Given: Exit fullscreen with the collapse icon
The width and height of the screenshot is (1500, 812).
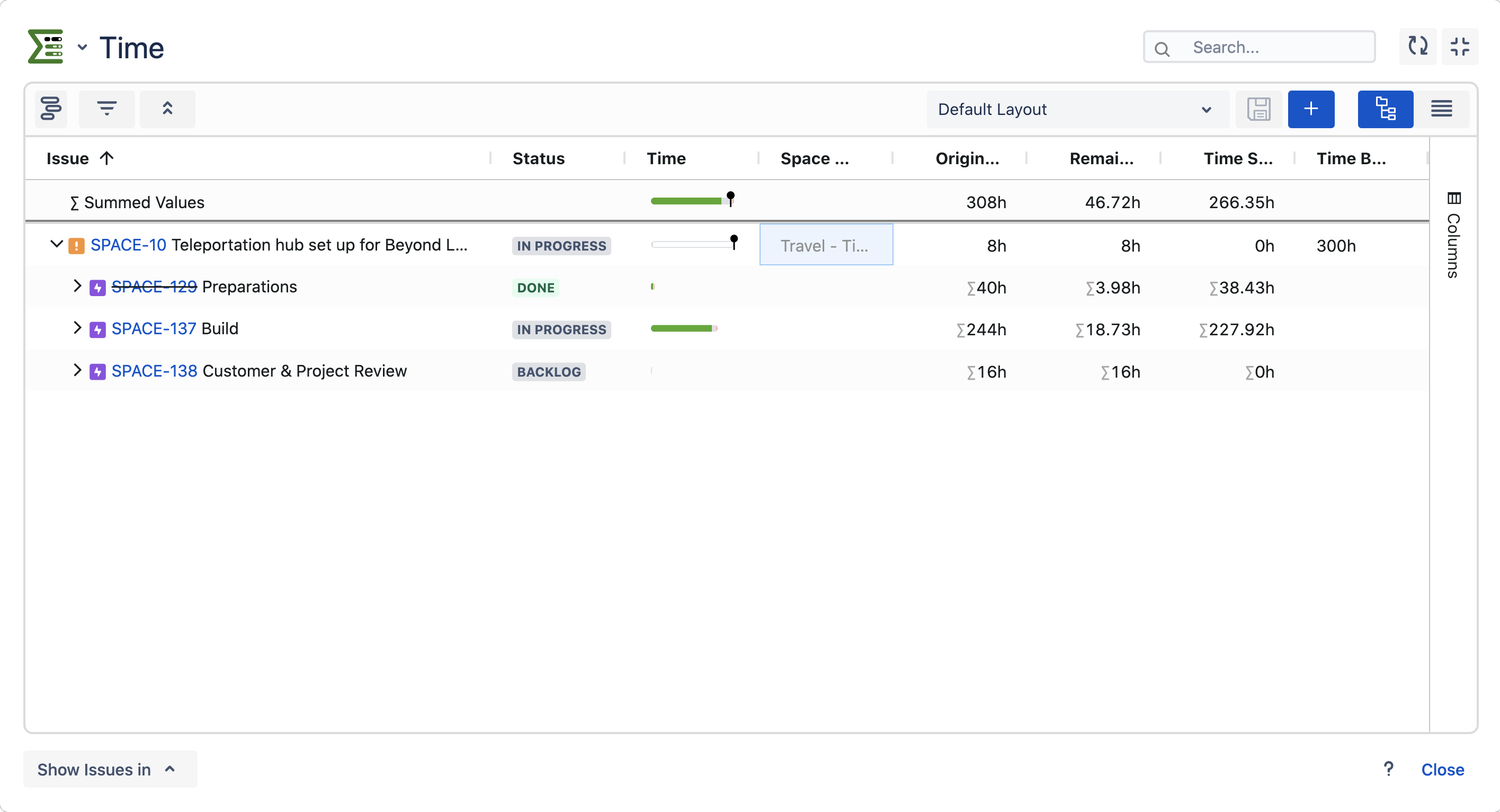Looking at the screenshot, I should [x=1461, y=47].
